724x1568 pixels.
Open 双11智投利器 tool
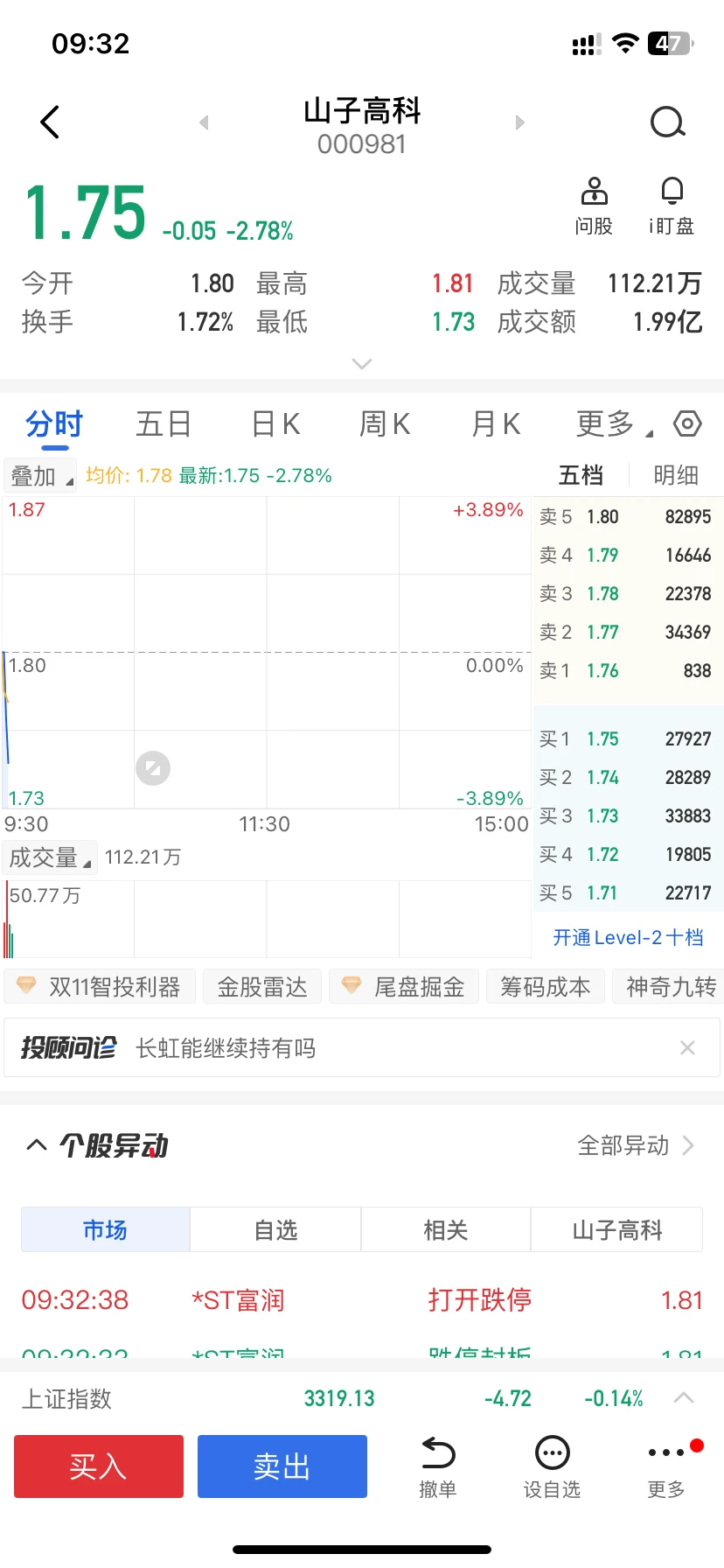pos(100,986)
